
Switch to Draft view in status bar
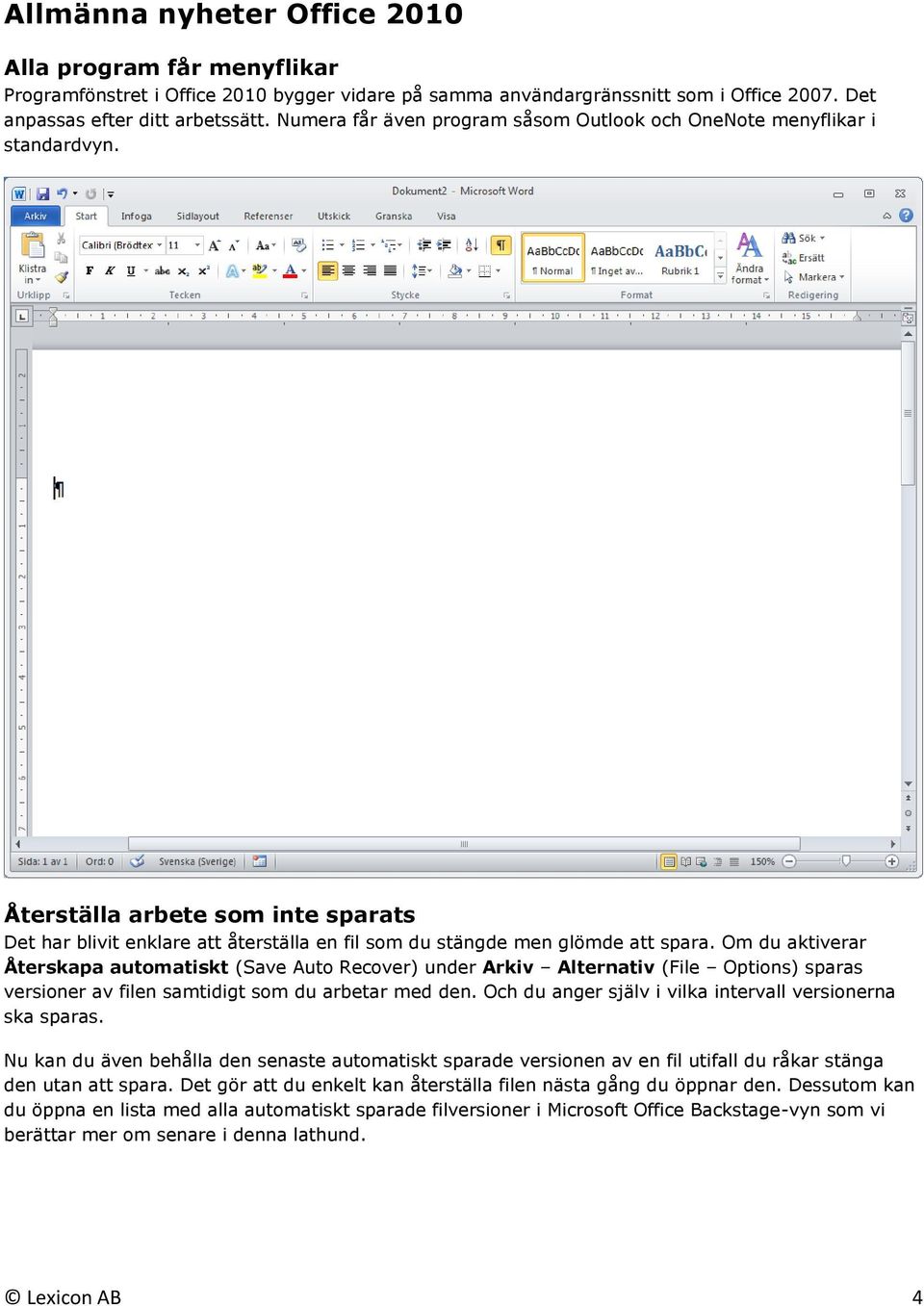tap(734, 861)
